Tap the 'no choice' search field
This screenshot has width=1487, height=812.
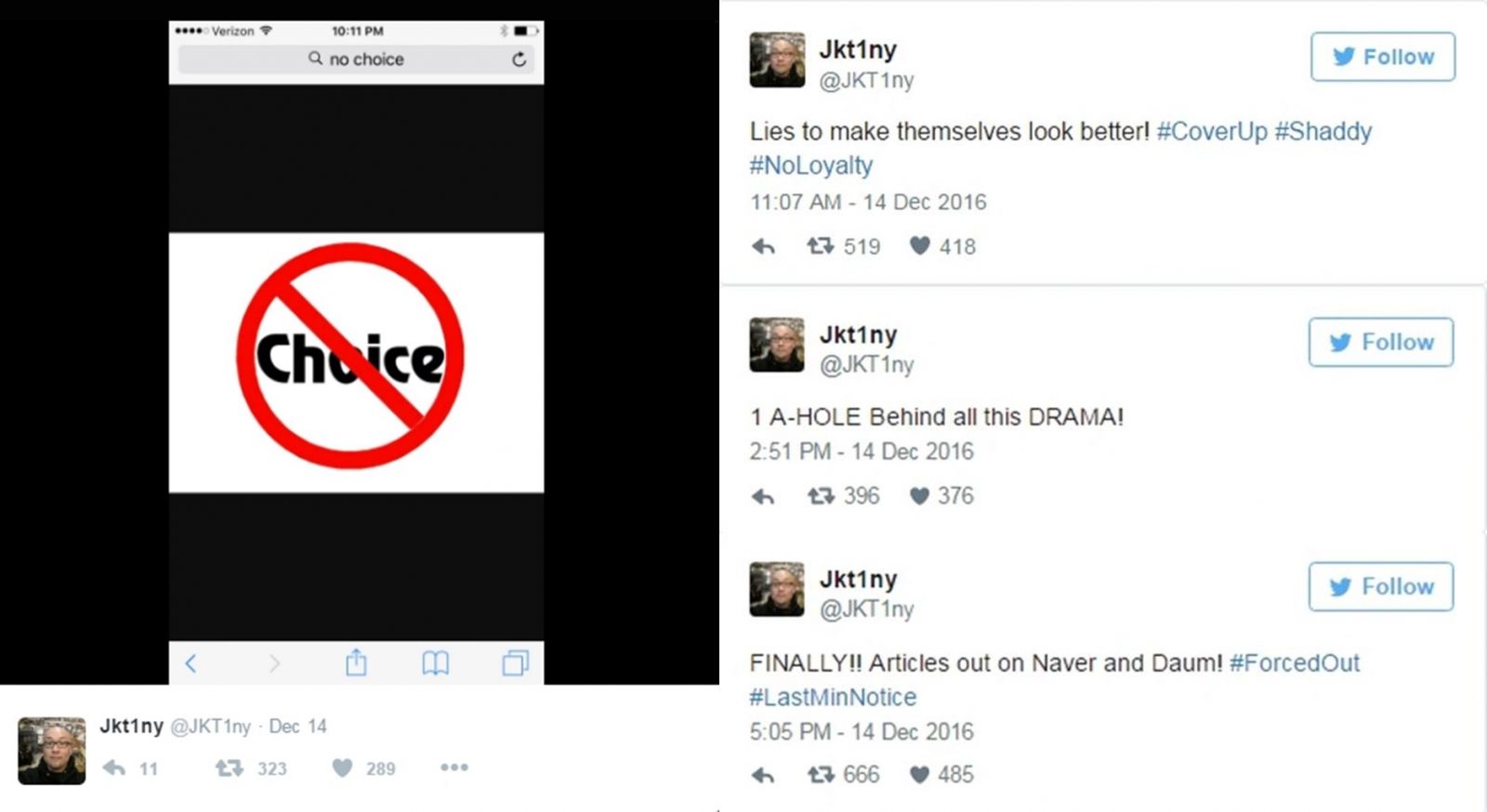(x=356, y=59)
